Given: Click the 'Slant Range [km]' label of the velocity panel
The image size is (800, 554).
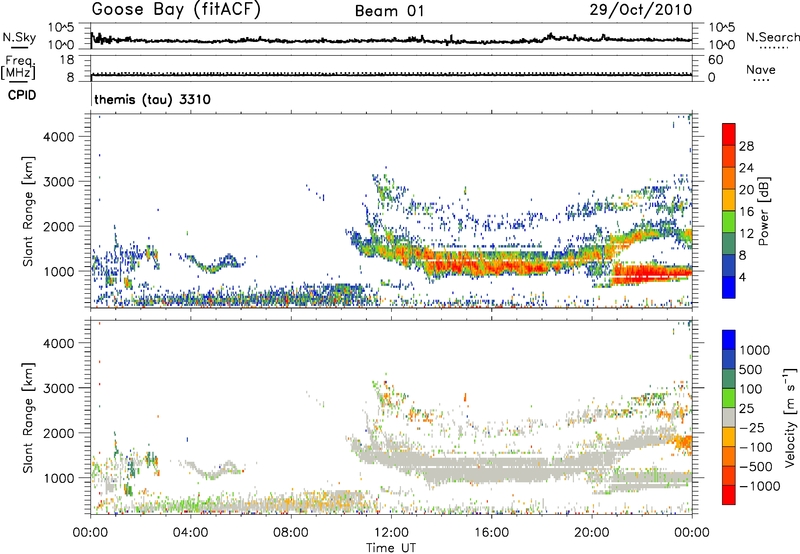Looking at the screenshot, I should [x=28, y=417].
